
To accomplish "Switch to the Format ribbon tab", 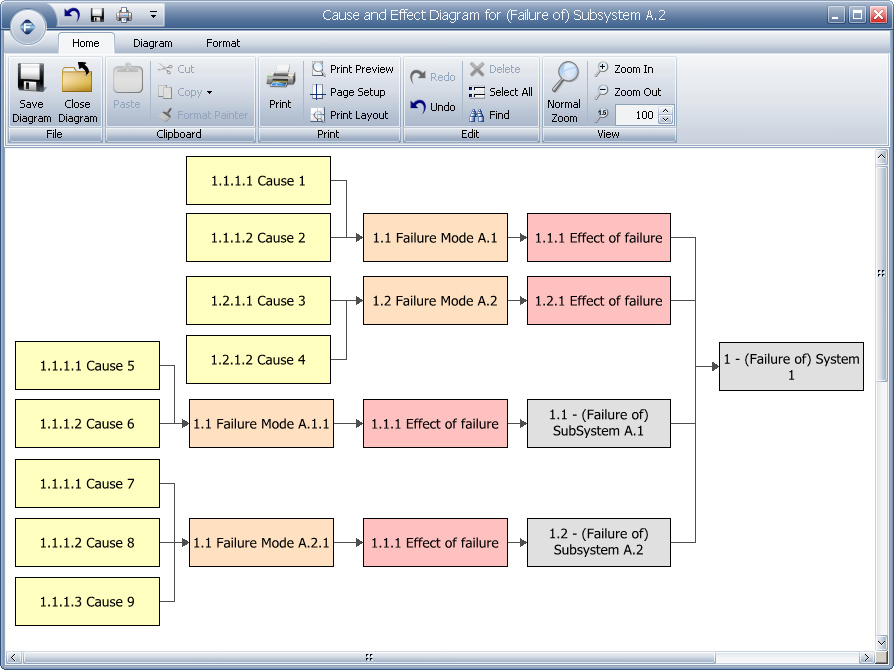I will pos(223,43).
